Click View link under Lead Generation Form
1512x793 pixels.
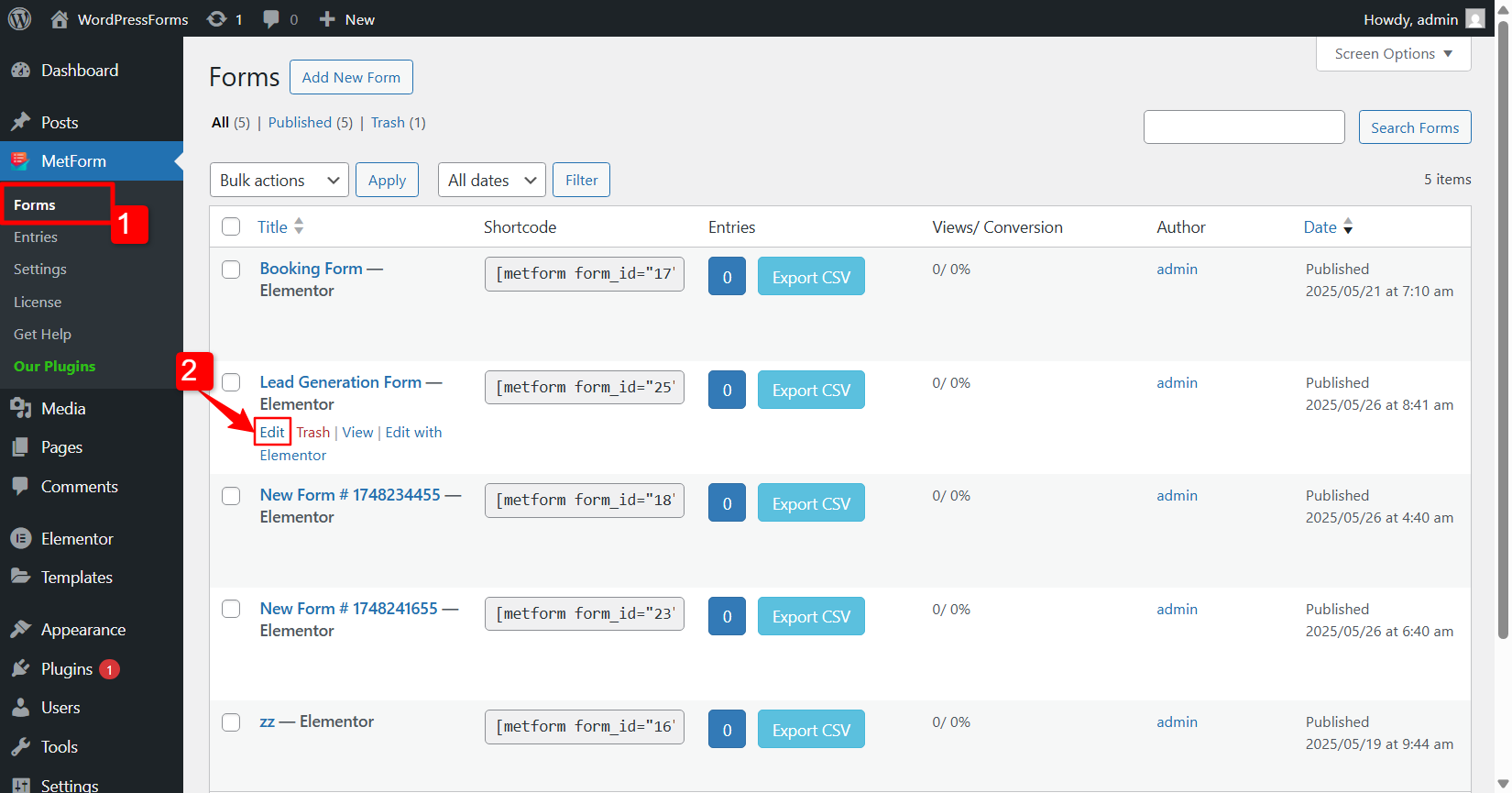click(x=357, y=432)
